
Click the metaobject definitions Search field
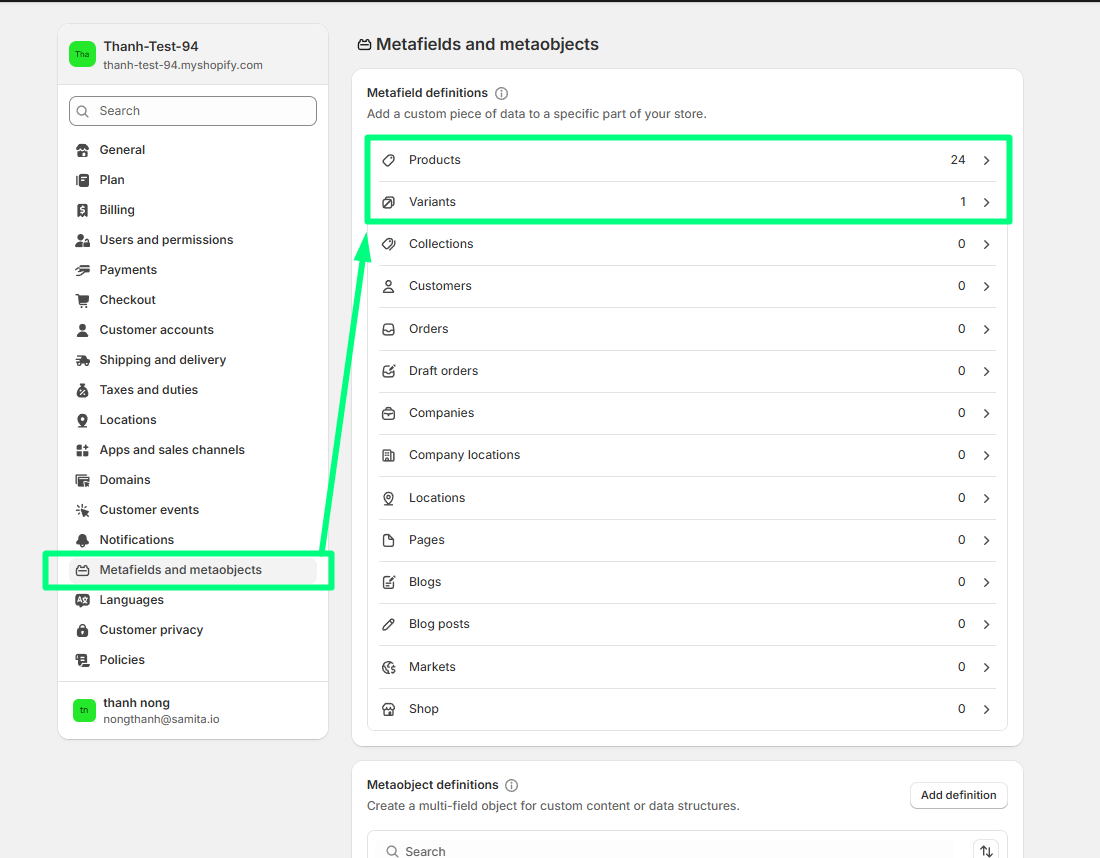pos(670,850)
